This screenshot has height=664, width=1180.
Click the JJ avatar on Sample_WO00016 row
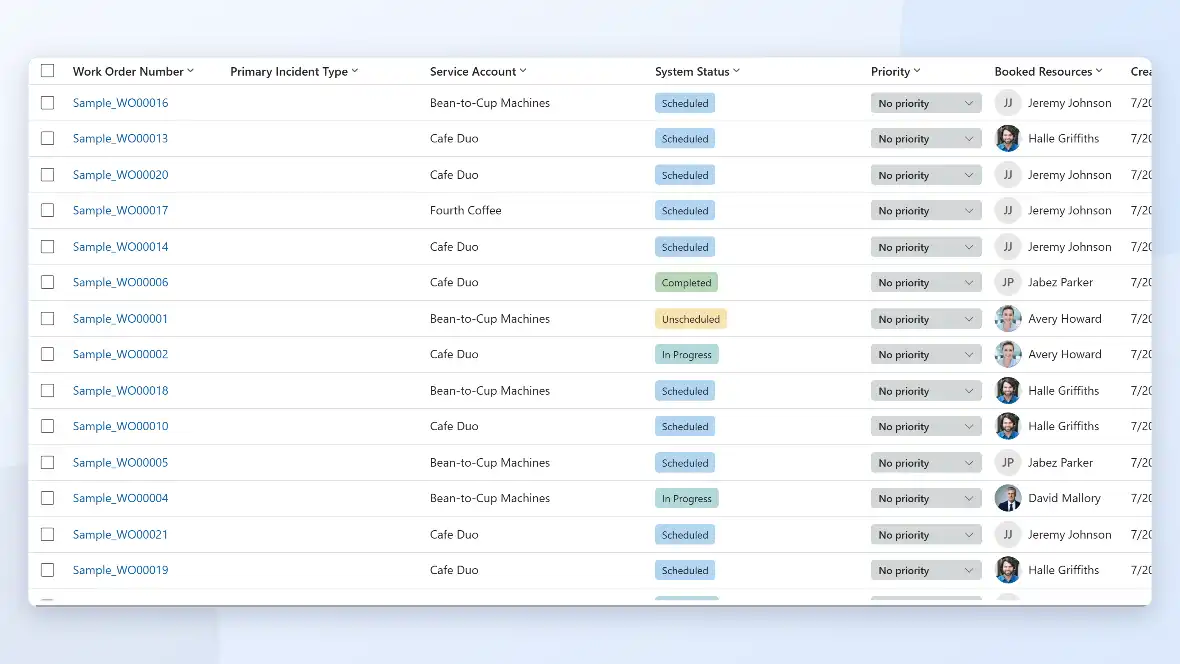click(1008, 103)
